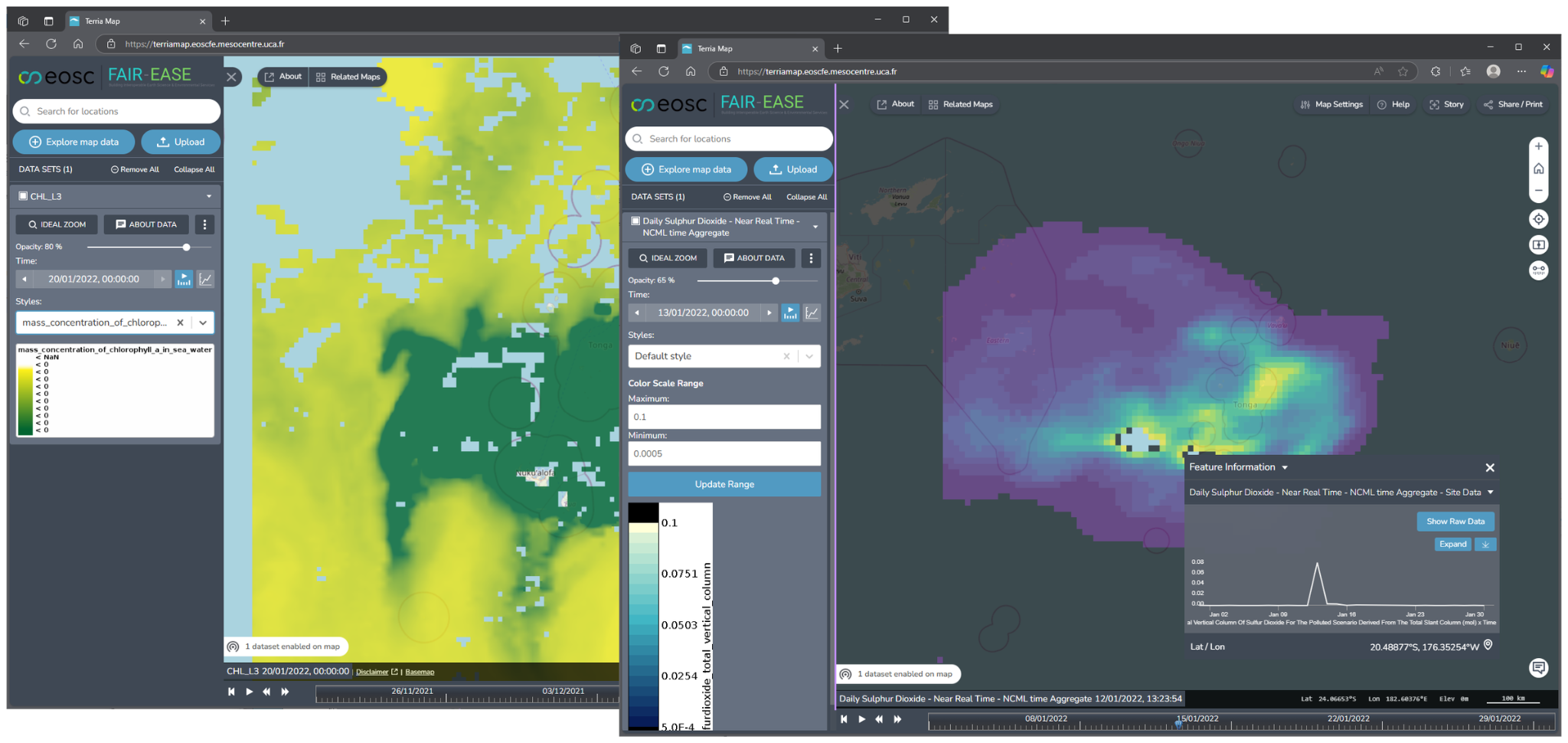Open the Disclaimer link below the chlorophyll map
The width and height of the screenshot is (1568, 743).
(x=374, y=671)
